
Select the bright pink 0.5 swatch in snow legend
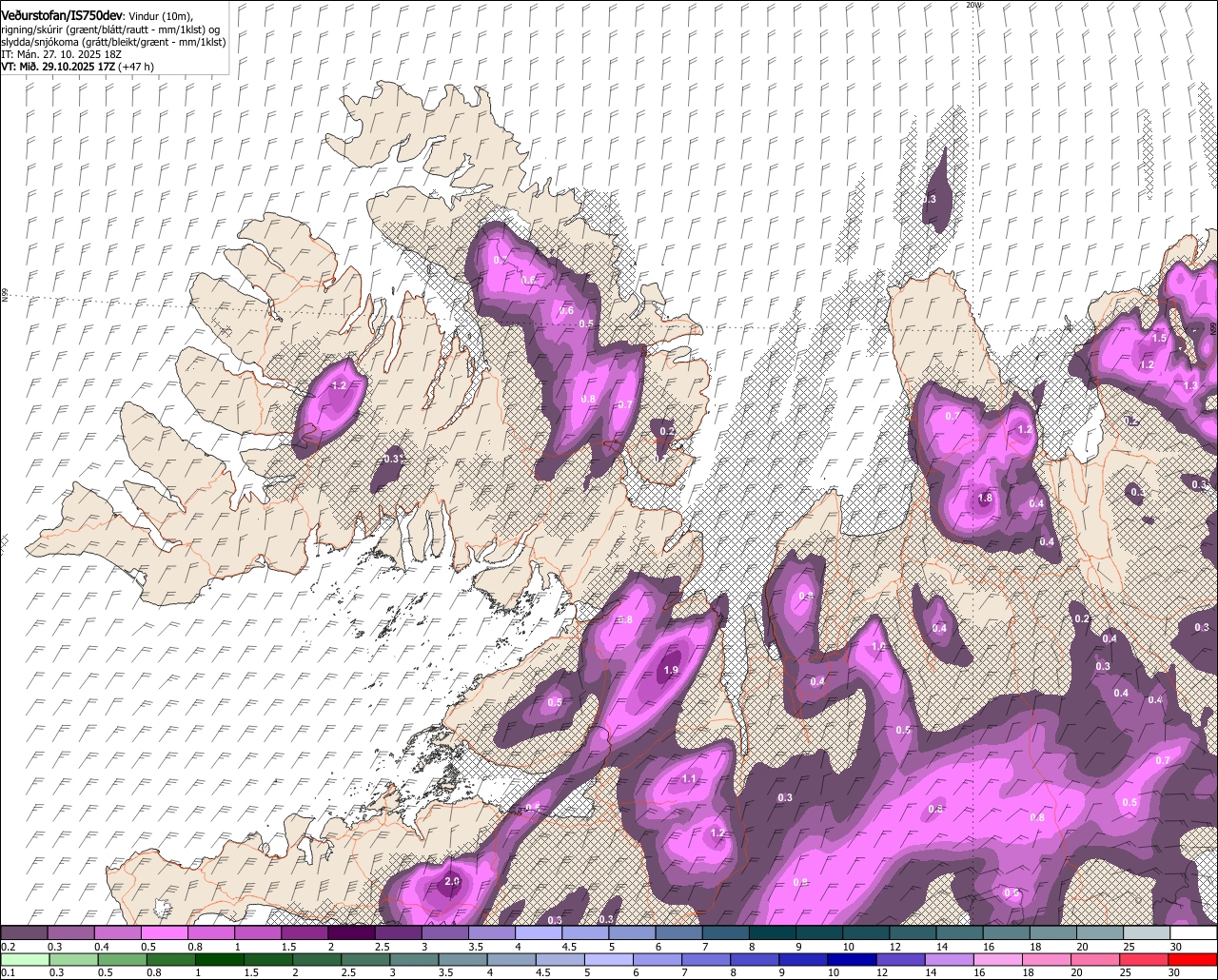tap(164, 932)
